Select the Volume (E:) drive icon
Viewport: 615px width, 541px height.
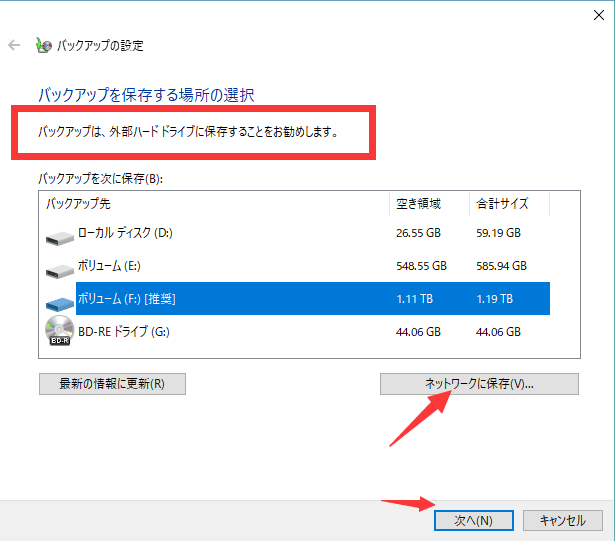tap(60, 271)
